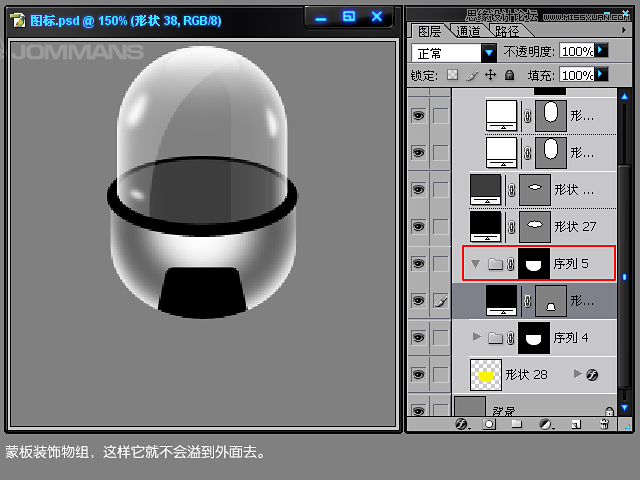Screen dimensions: 640x480
Task: Toggle lock position move icon
Action: (x=490, y=75)
